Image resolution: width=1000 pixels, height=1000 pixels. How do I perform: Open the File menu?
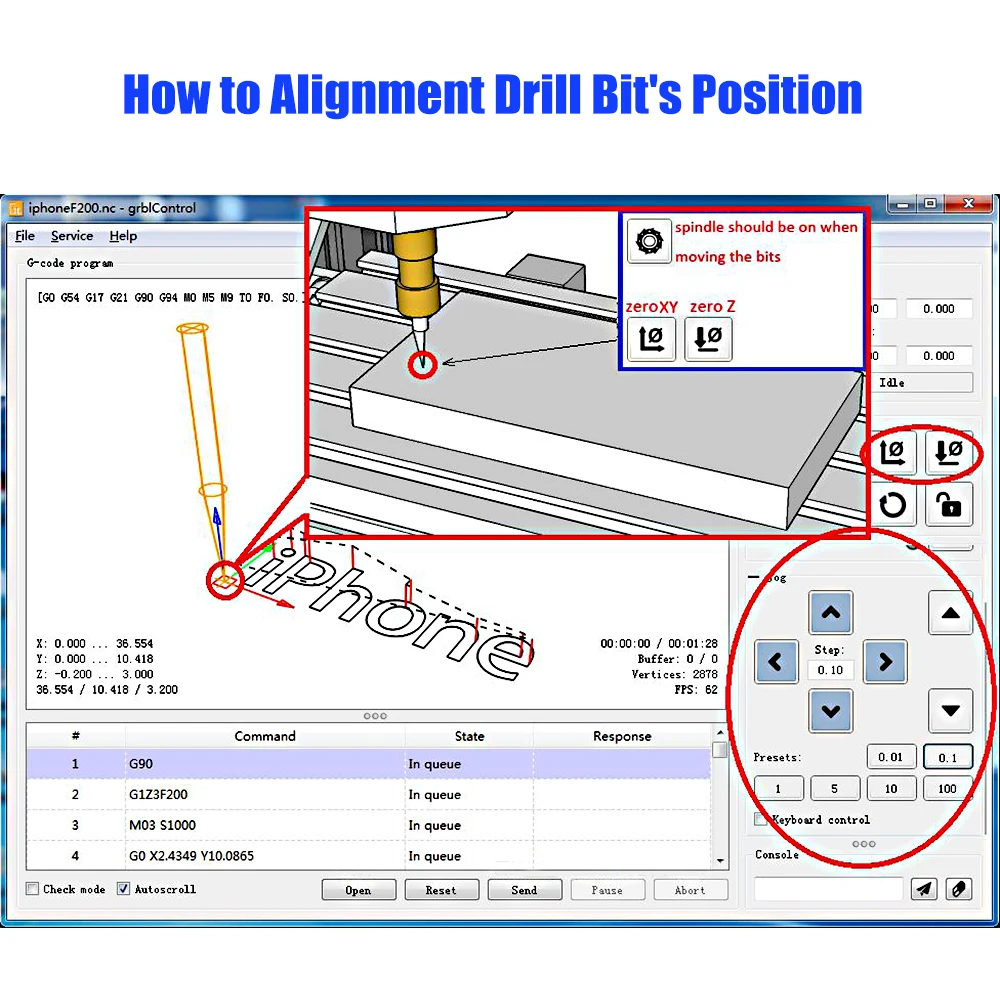coord(25,236)
